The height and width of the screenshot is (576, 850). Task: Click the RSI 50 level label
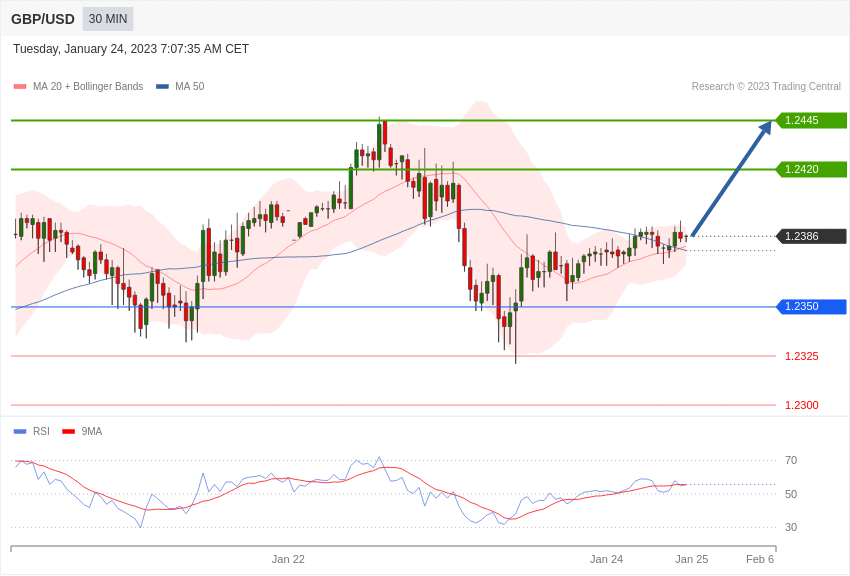(x=791, y=494)
